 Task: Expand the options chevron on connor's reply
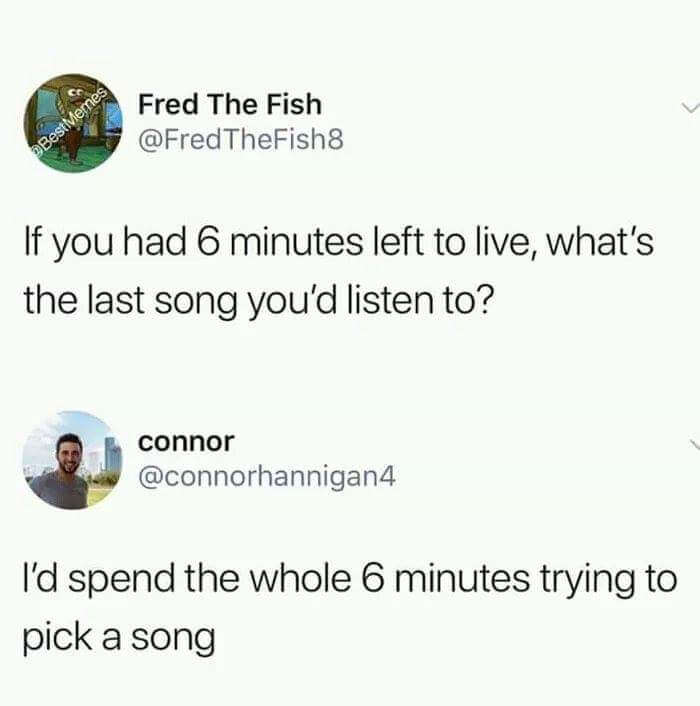pos(694,444)
